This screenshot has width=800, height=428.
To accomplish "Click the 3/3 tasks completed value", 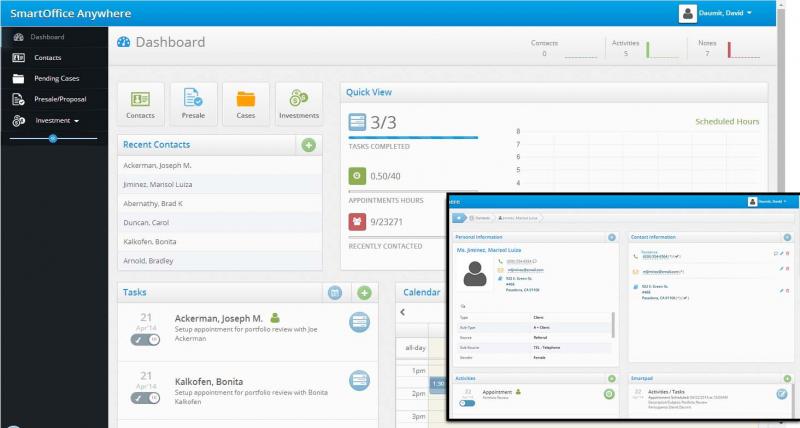I will [x=383, y=122].
